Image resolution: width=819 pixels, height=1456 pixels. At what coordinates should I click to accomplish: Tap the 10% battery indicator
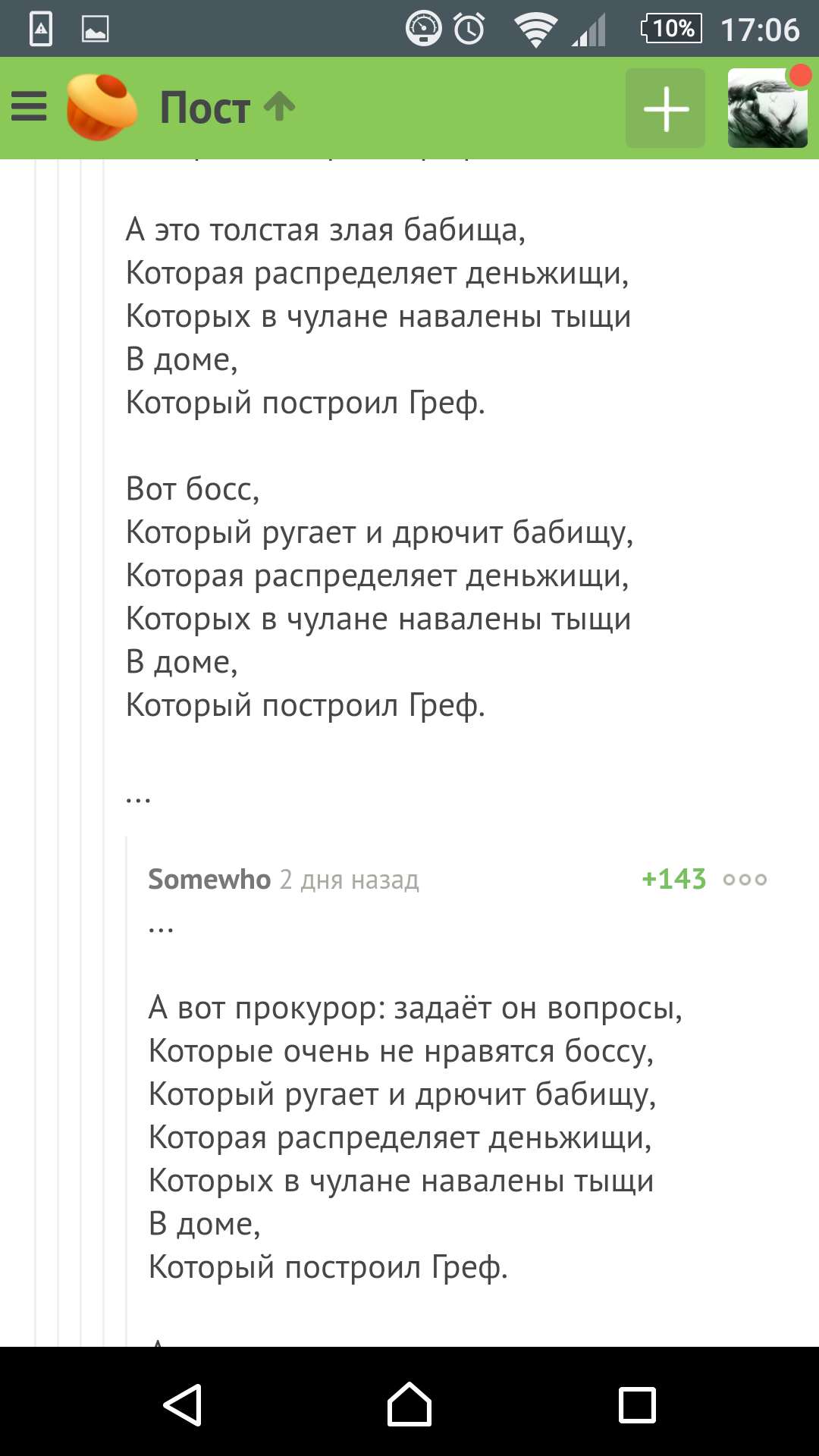pos(672,29)
